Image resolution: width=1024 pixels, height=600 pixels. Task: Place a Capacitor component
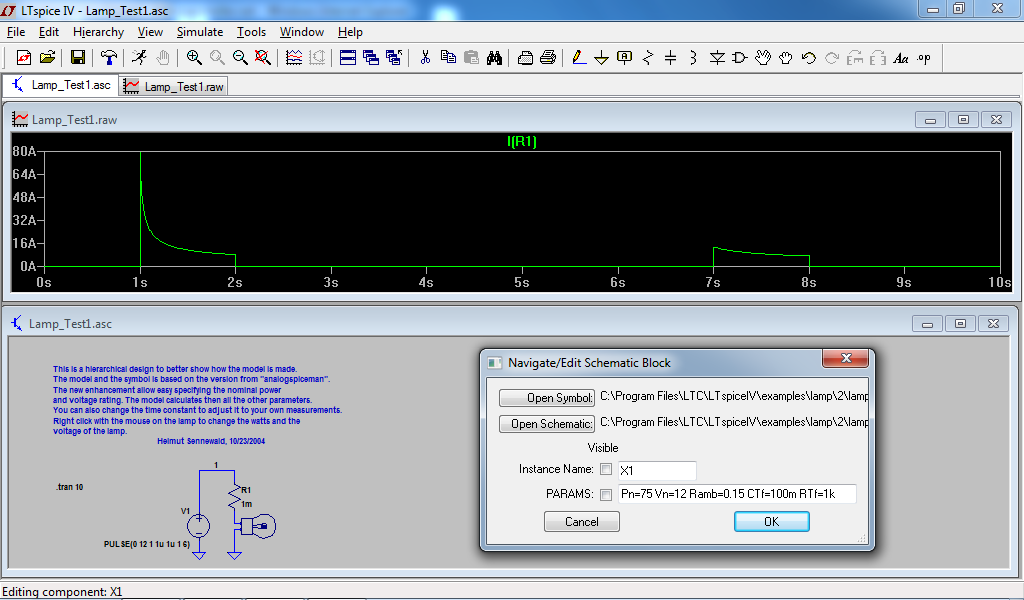point(671,58)
